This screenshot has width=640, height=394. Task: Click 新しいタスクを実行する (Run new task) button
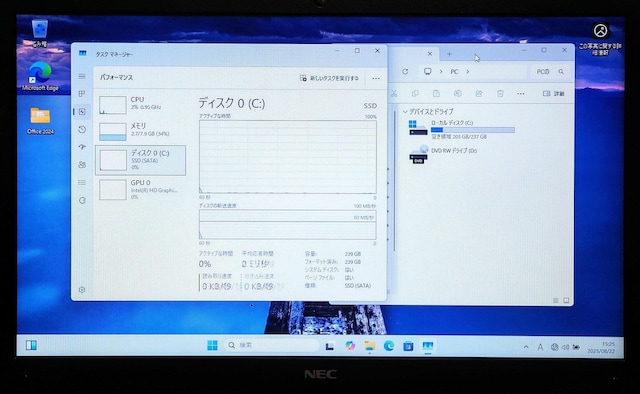(329, 78)
